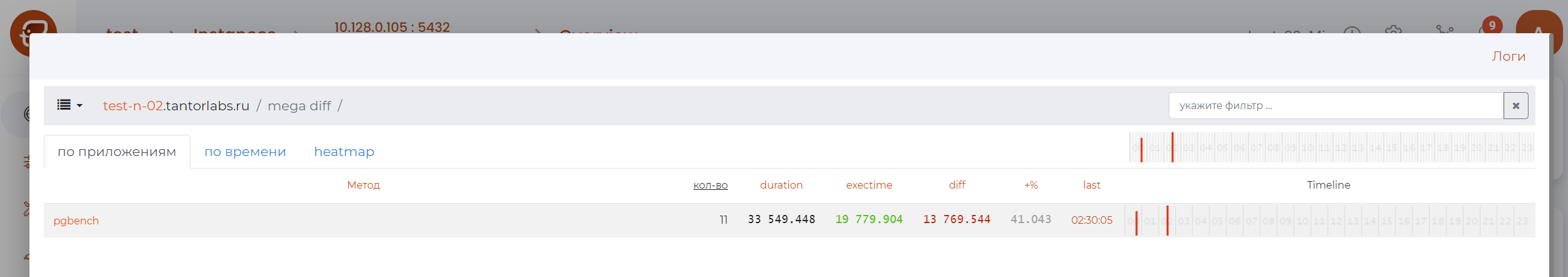
Task: Open the list view dropdown menu
Action: [70, 105]
